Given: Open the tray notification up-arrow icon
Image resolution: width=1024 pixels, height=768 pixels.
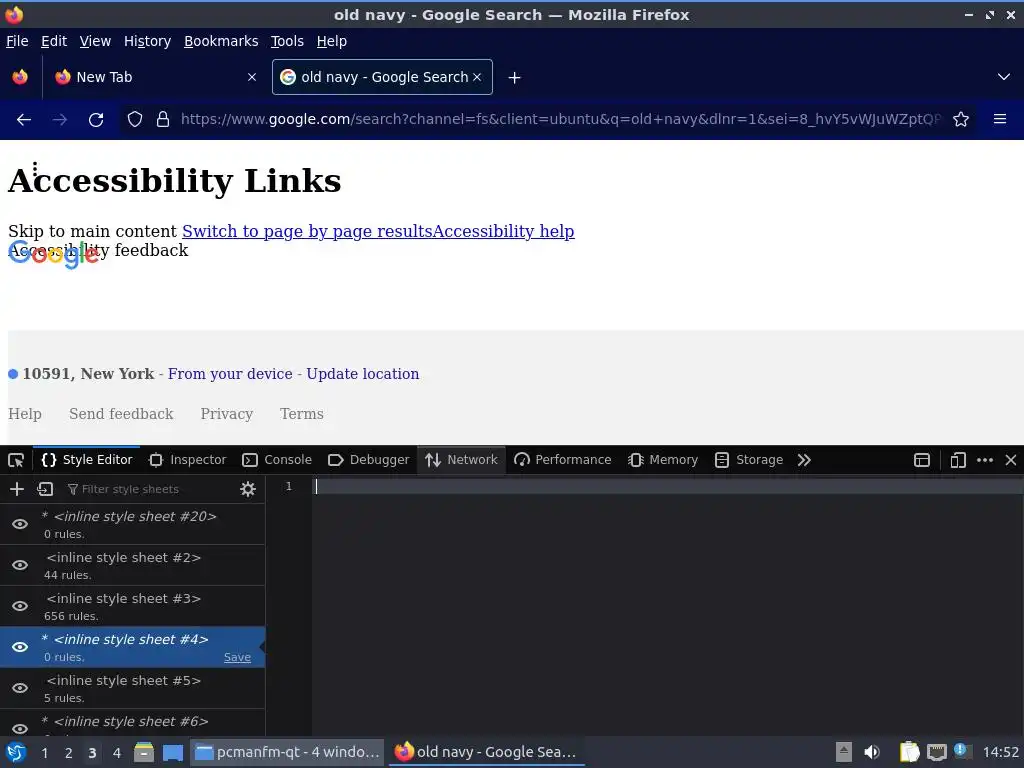Looking at the screenshot, I should pyautogui.click(x=844, y=752).
